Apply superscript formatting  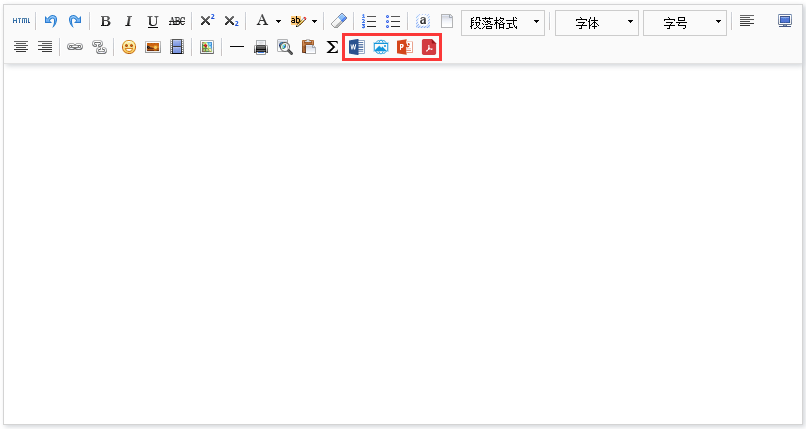pos(207,21)
